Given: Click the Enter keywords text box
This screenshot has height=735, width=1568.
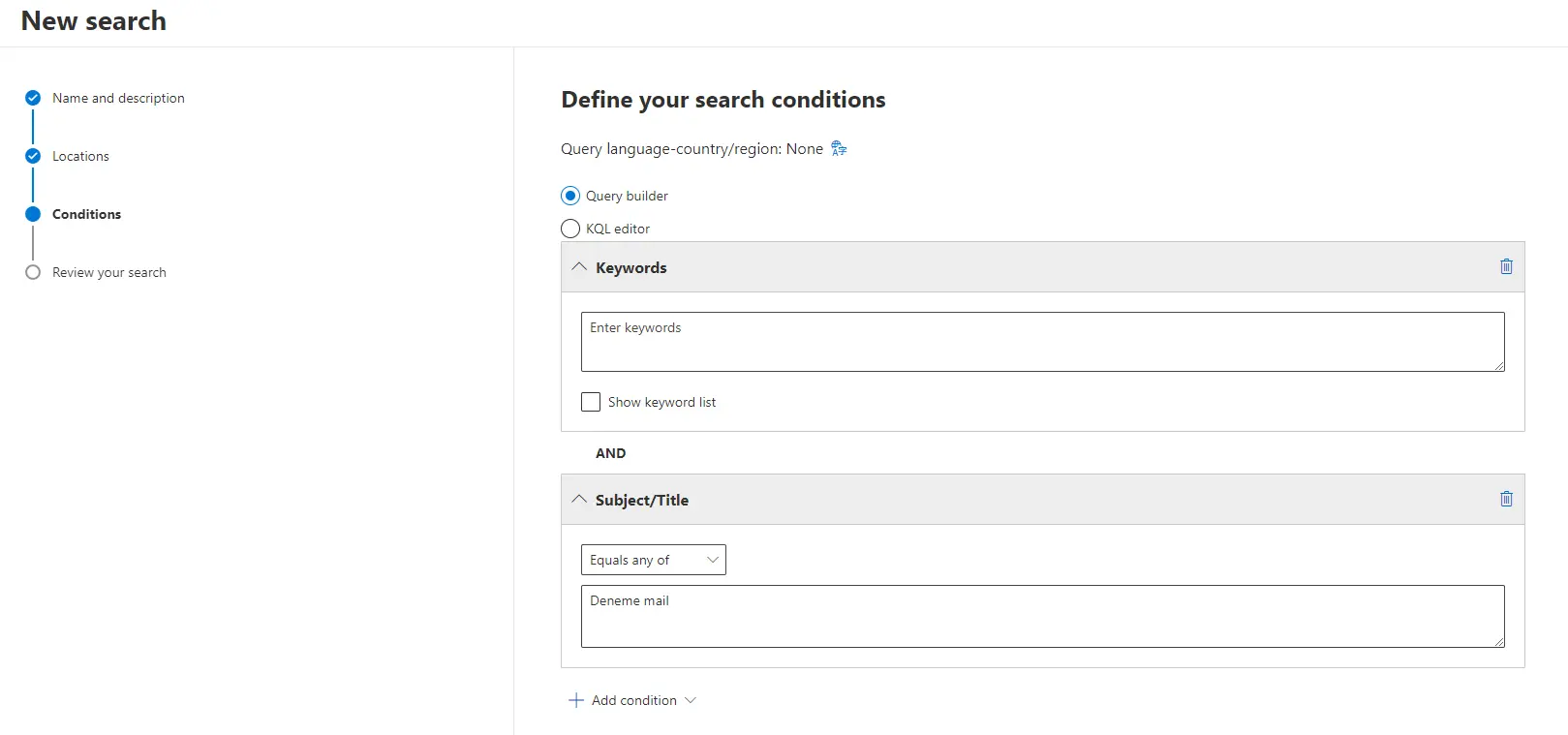Looking at the screenshot, I should click(1042, 342).
